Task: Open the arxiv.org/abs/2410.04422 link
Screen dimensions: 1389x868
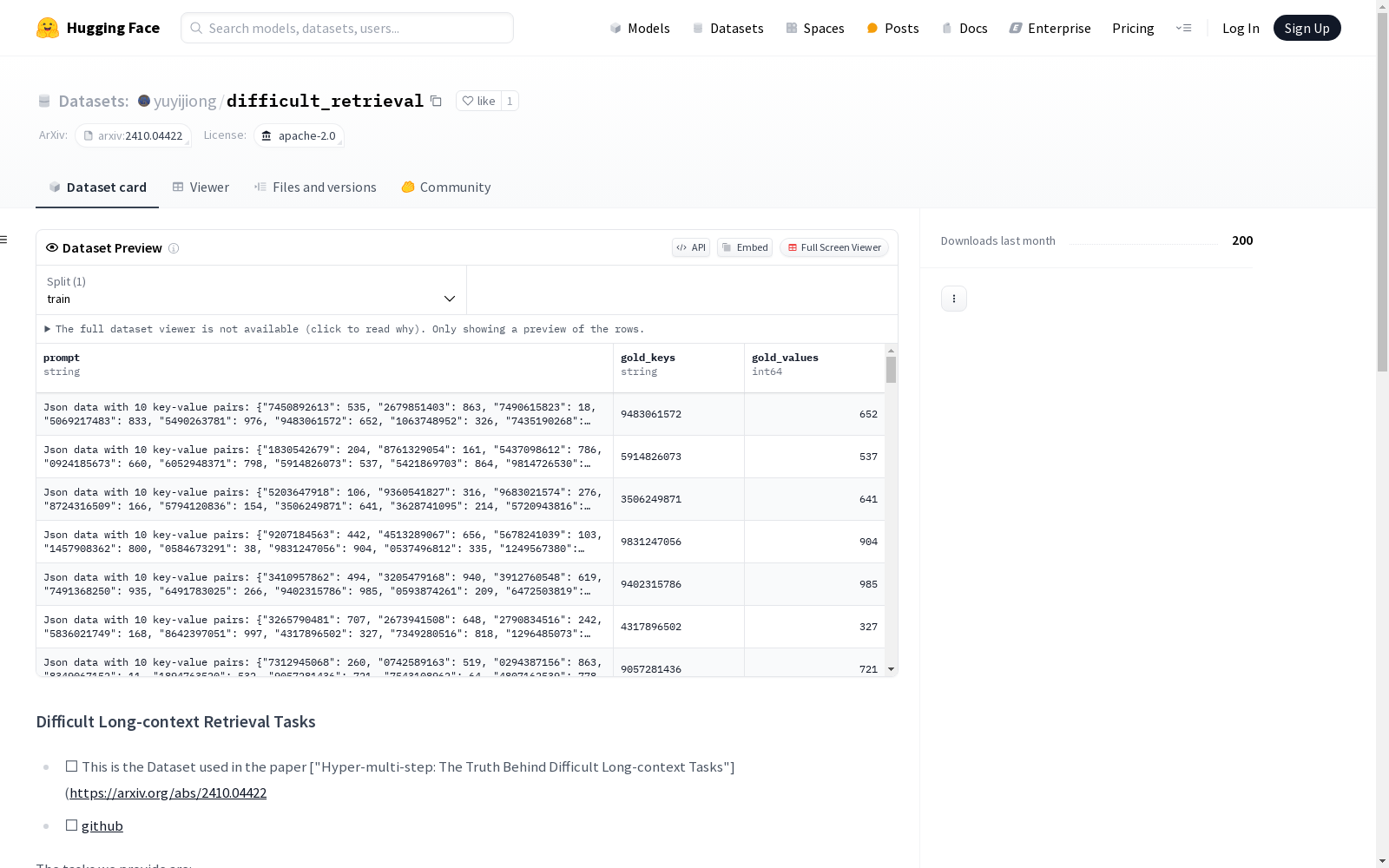Action: pyautogui.click(x=168, y=793)
